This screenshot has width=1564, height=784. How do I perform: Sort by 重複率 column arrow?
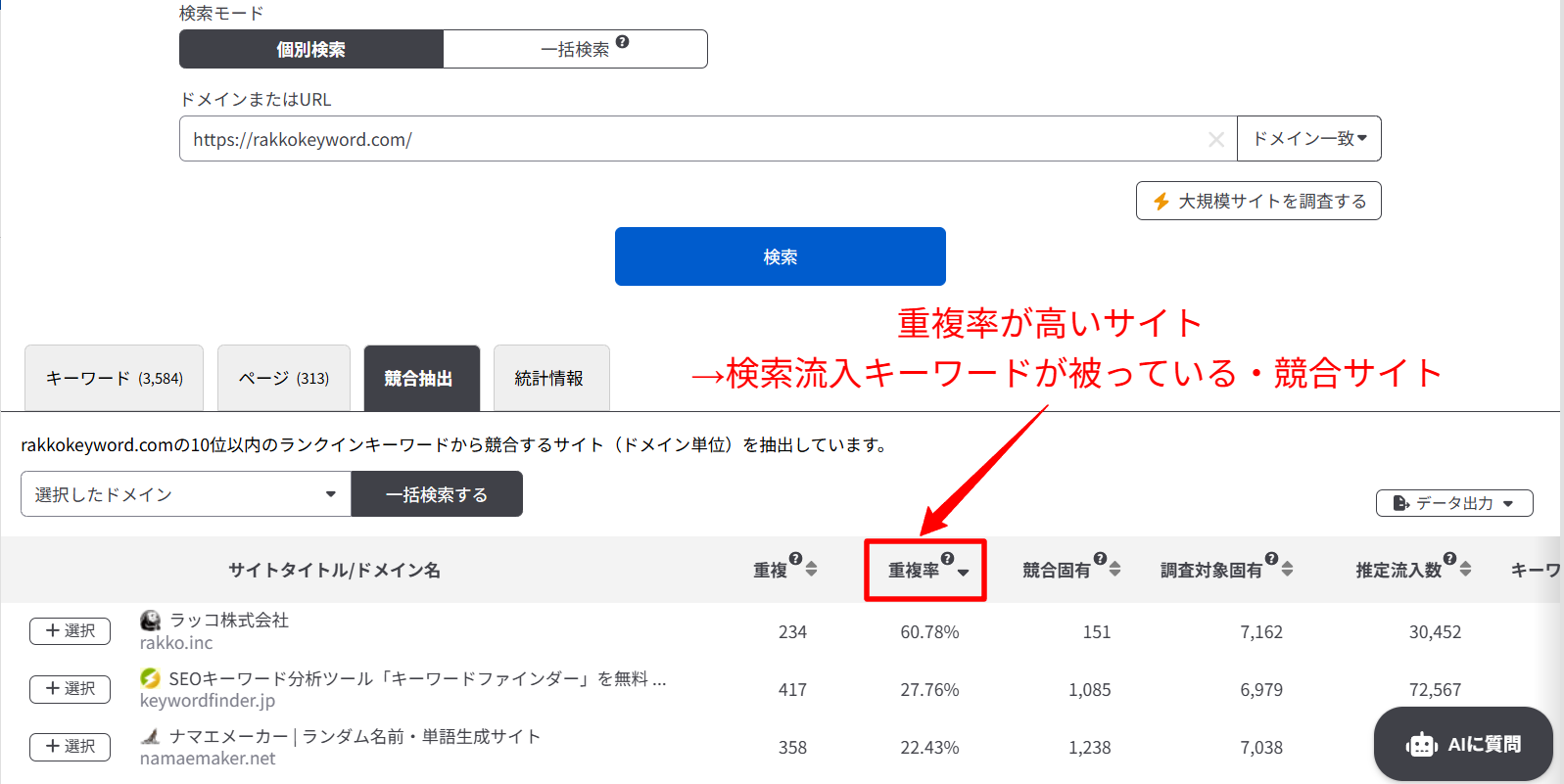pos(964,573)
